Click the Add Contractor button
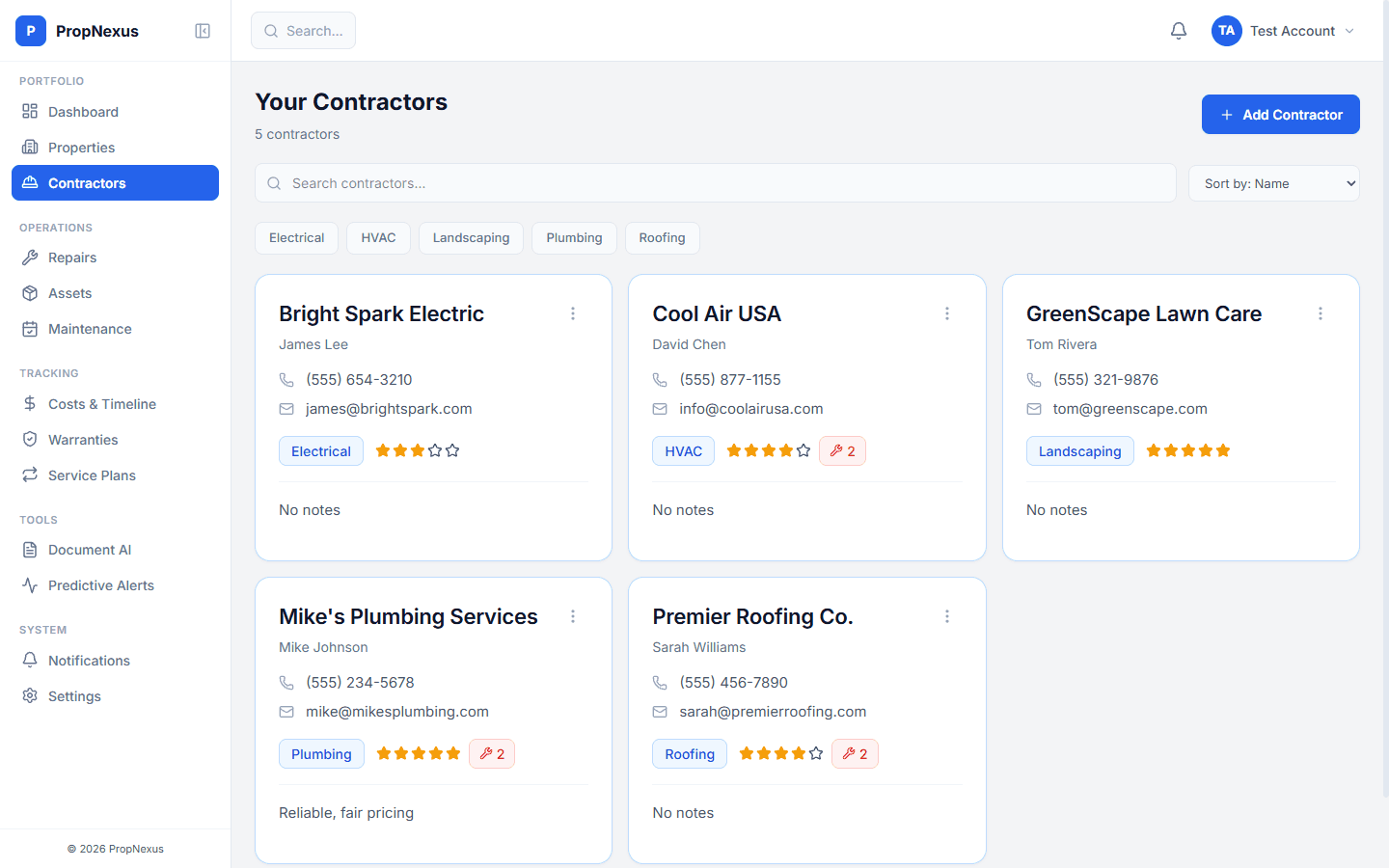This screenshot has width=1389, height=868. coord(1280,114)
